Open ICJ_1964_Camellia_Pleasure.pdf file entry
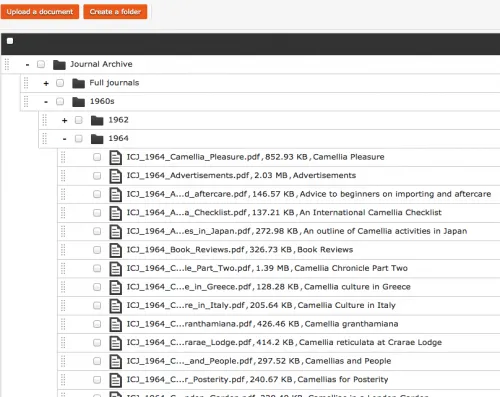Screen dimensions: 500x397 point(255,157)
